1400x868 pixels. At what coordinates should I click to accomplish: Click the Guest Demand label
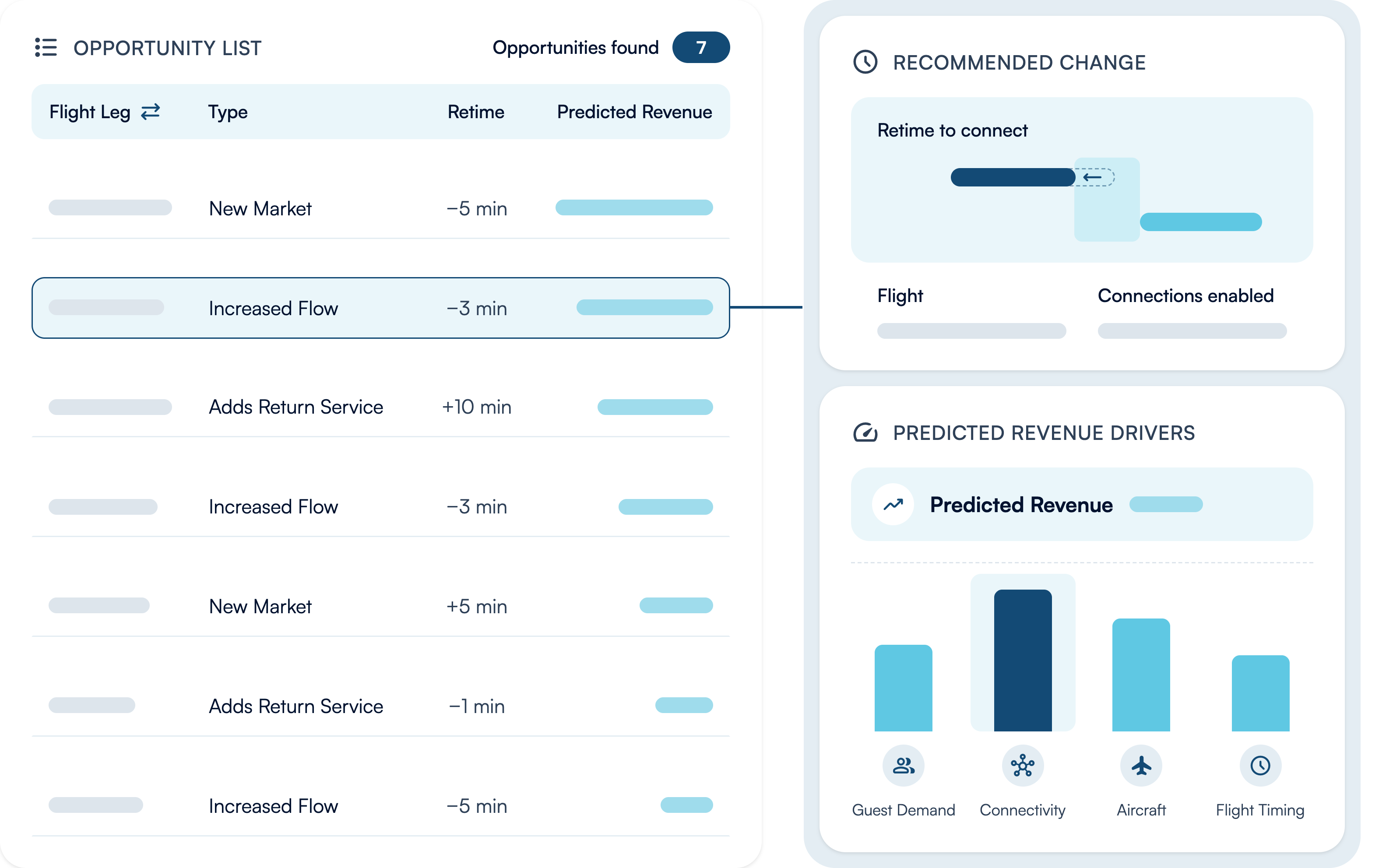pos(903,810)
